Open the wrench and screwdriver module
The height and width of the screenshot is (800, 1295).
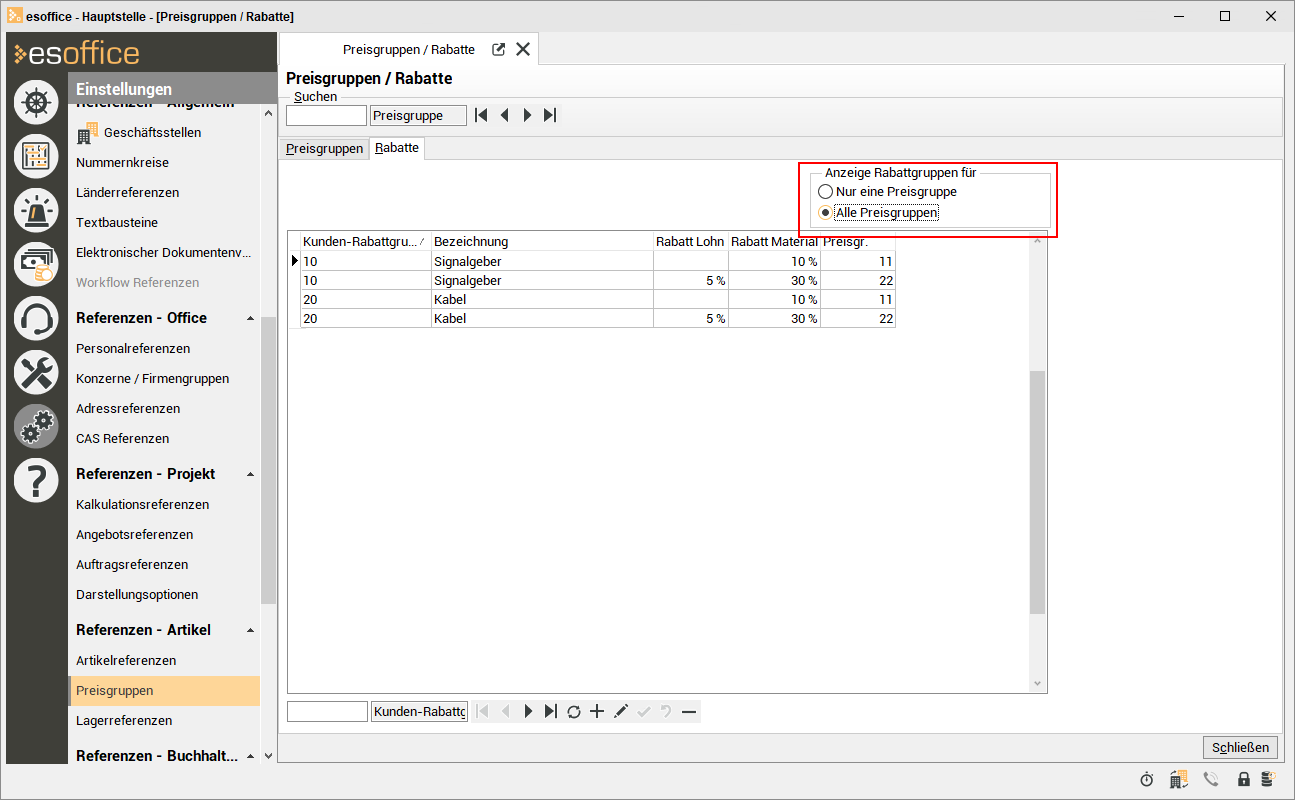click(x=36, y=372)
